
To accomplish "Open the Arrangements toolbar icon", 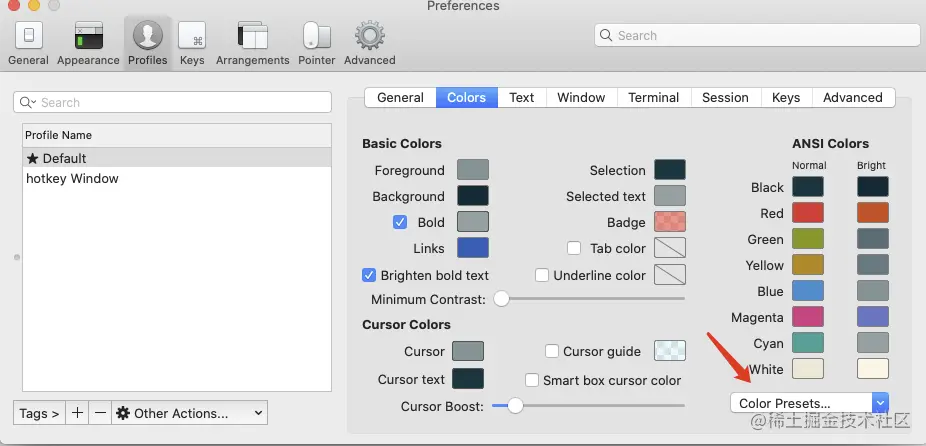I will [253, 35].
